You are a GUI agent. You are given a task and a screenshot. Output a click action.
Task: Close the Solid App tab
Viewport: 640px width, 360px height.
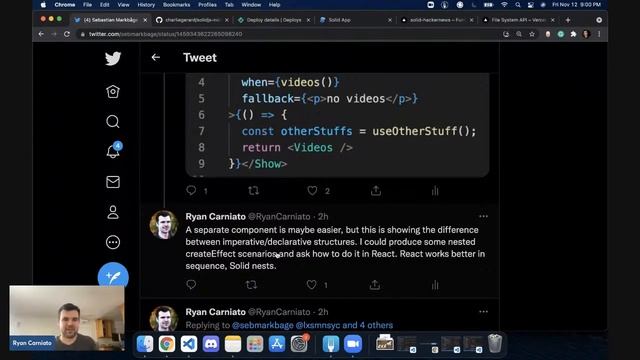[x=390, y=20]
